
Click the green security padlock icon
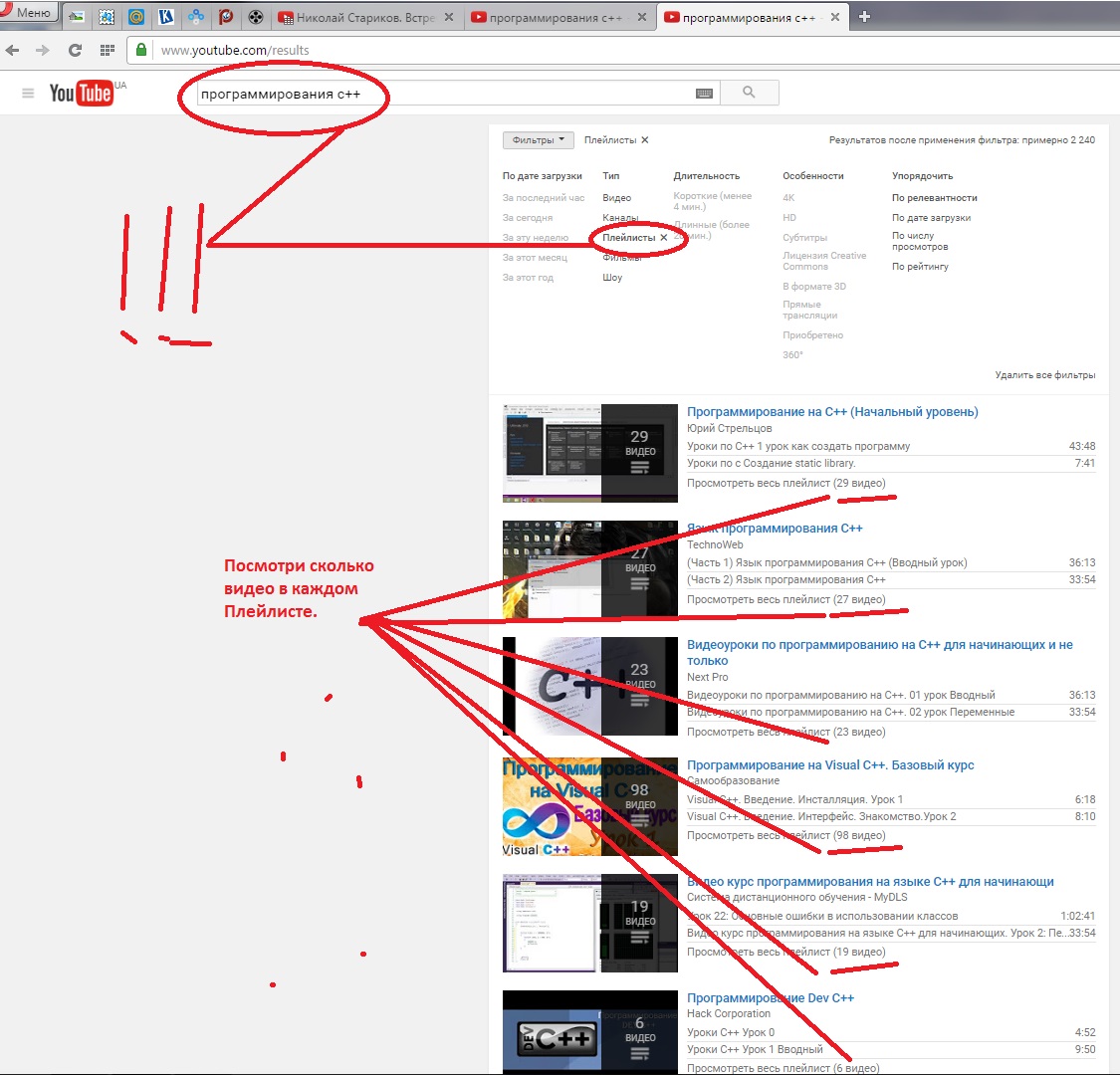click(x=140, y=50)
